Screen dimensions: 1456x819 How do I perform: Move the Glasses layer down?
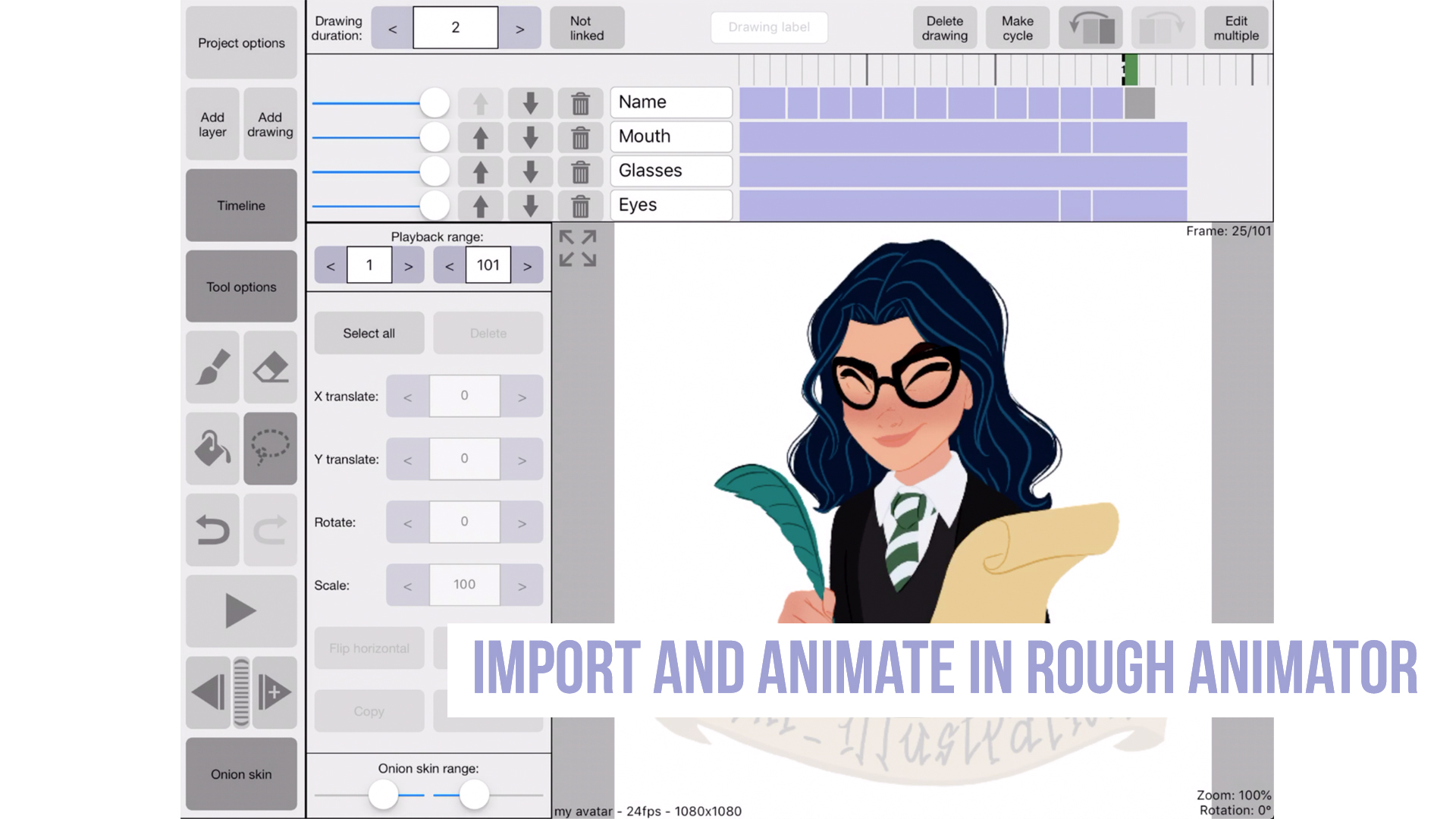[x=530, y=171]
